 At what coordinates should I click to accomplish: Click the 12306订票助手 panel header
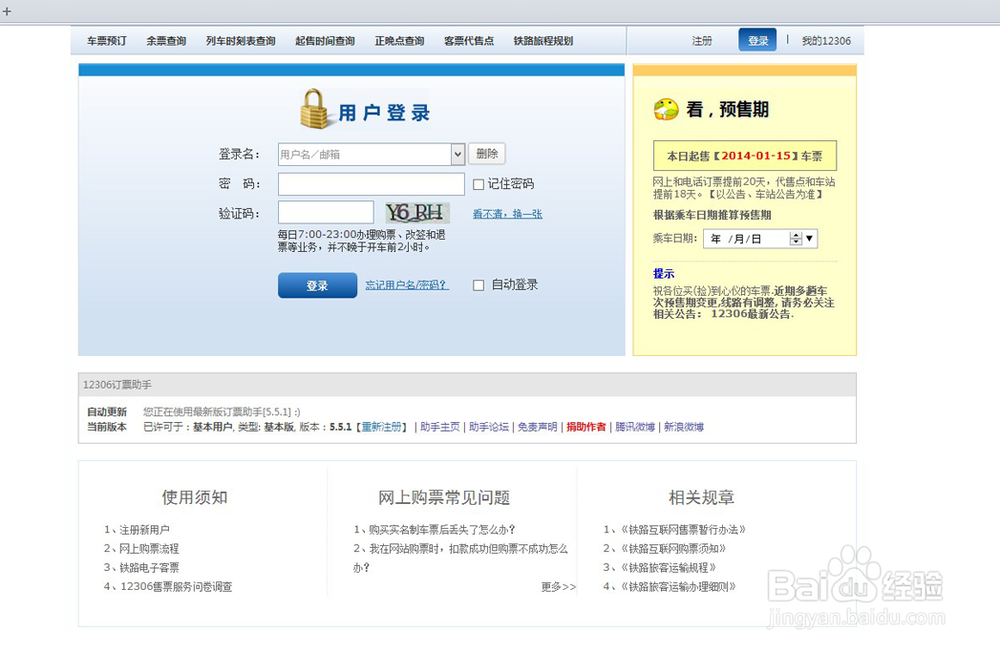click(467, 385)
